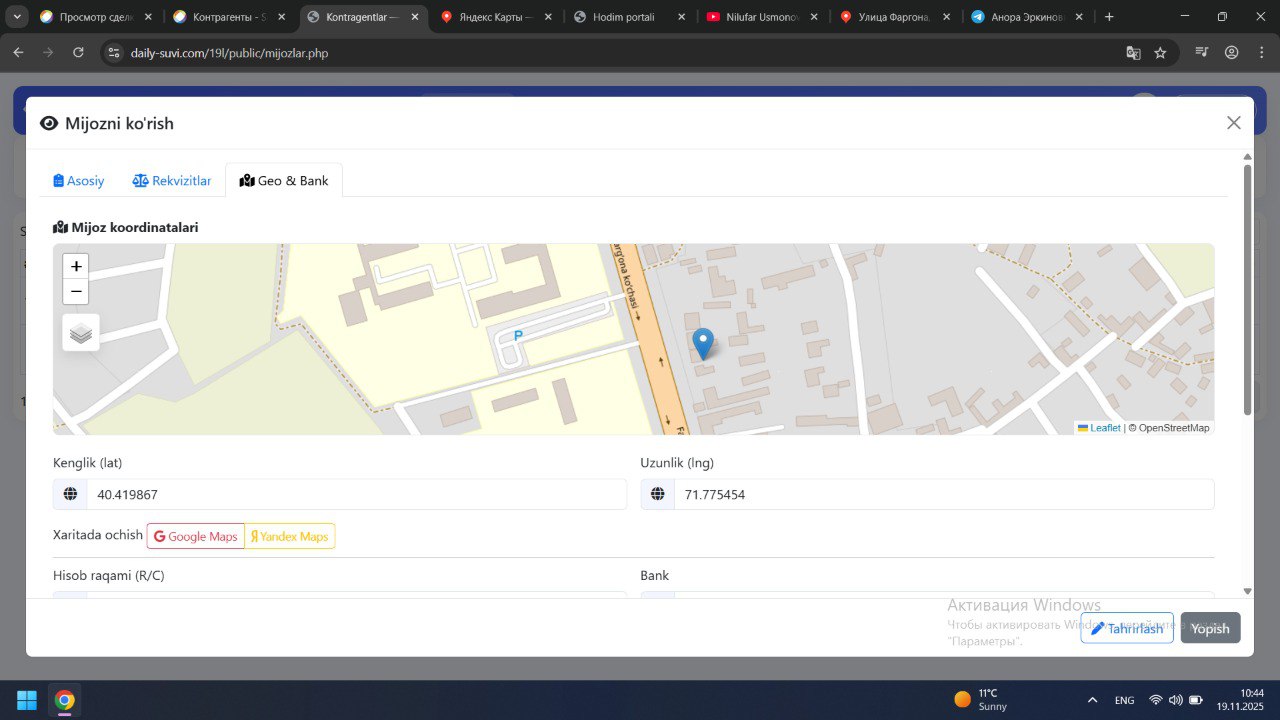The width and height of the screenshot is (1280, 720).
Task: Click the blue location marker on map
Action: tap(703, 343)
